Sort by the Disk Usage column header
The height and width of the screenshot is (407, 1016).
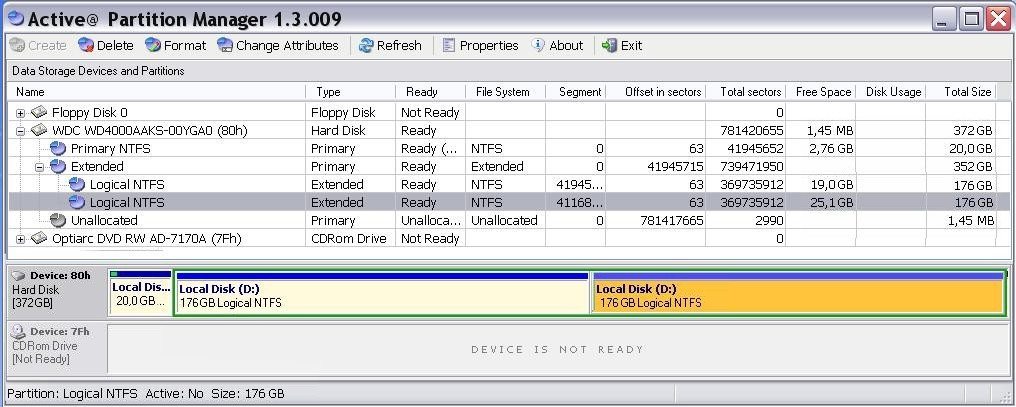pos(890,92)
